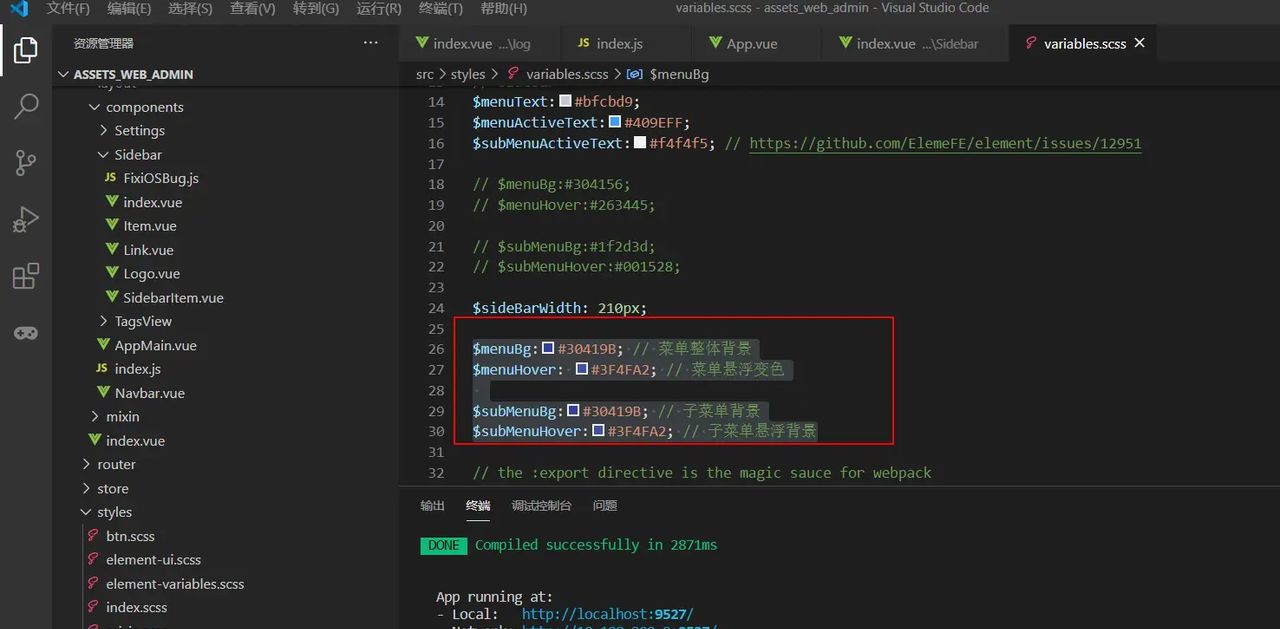This screenshot has height=629, width=1280.
Task: Open the 终端 (Terminal) menu
Action: pos(440,8)
